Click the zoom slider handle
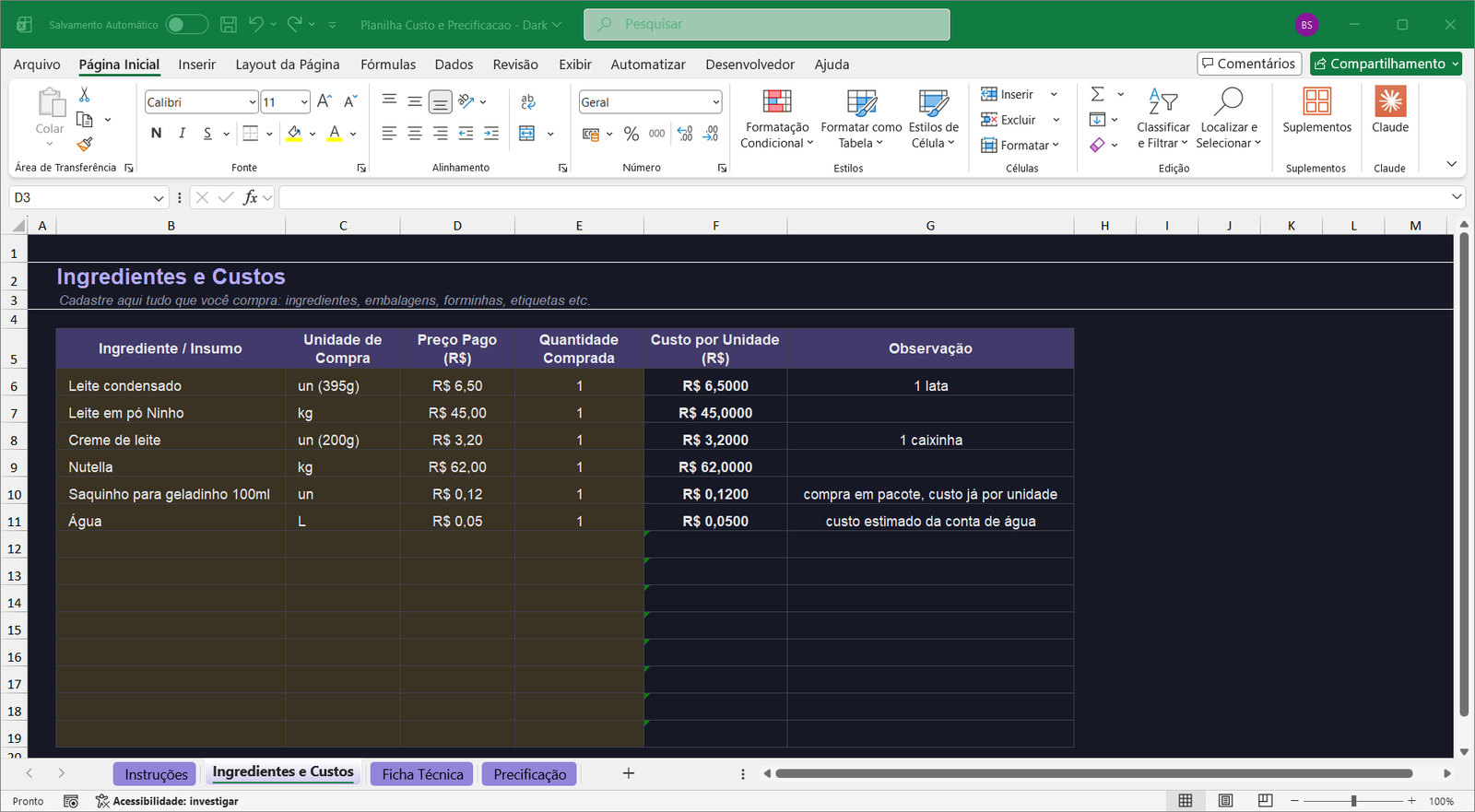Viewport: 1475px width, 812px height. tap(1353, 801)
